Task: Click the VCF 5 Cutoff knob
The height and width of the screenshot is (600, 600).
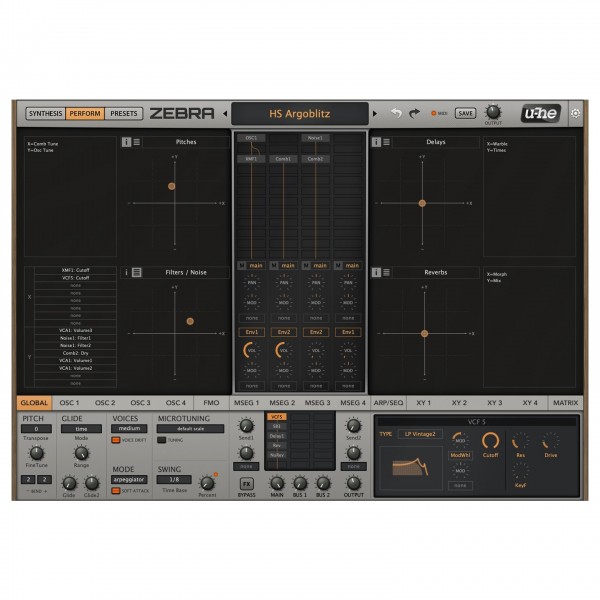Action: click(x=490, y=441)
